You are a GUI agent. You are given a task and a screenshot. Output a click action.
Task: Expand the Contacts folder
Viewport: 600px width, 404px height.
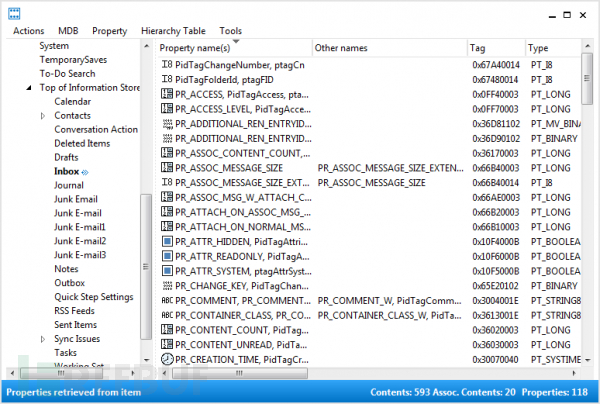pyautogui.click(x=43, y=116)
